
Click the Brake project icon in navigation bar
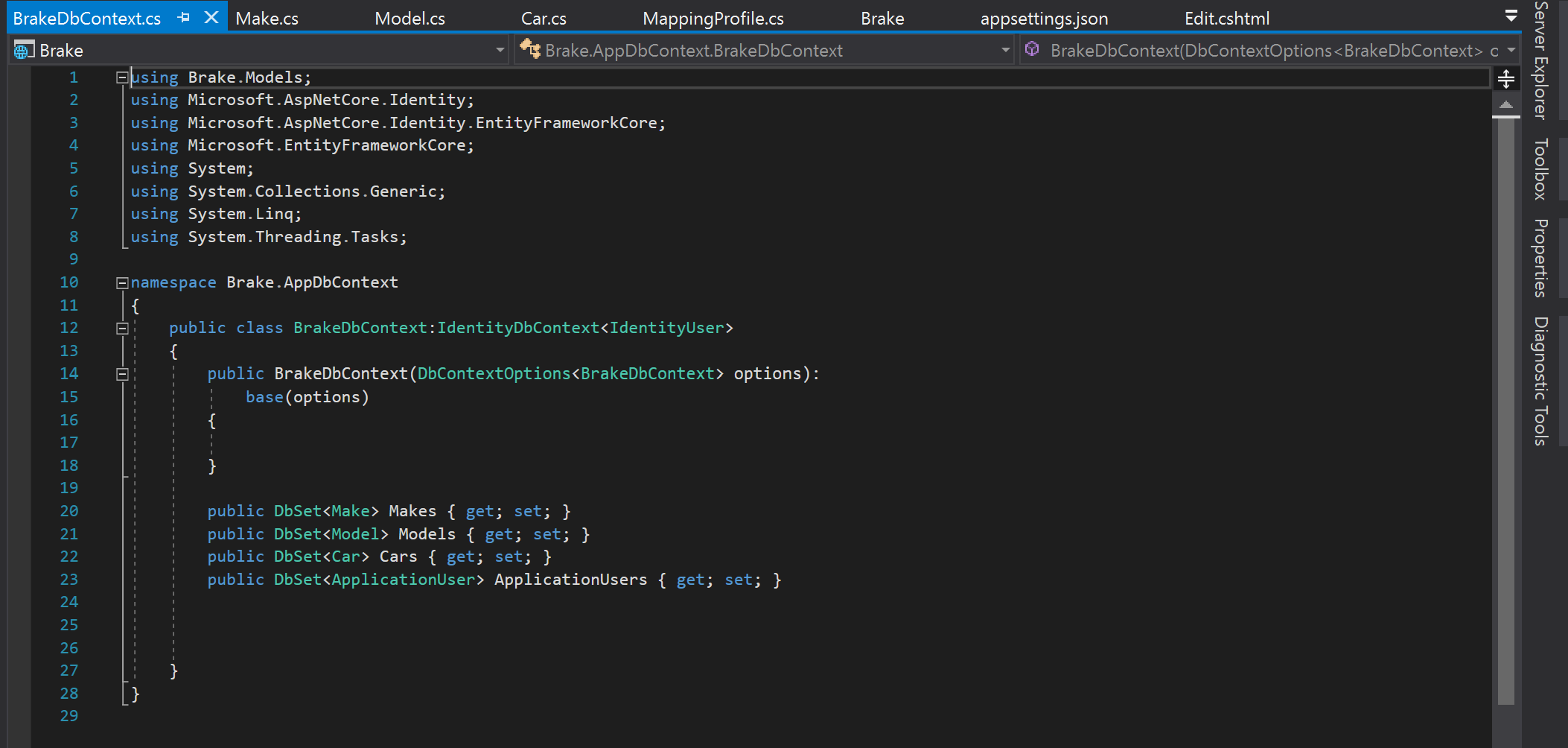24,50
